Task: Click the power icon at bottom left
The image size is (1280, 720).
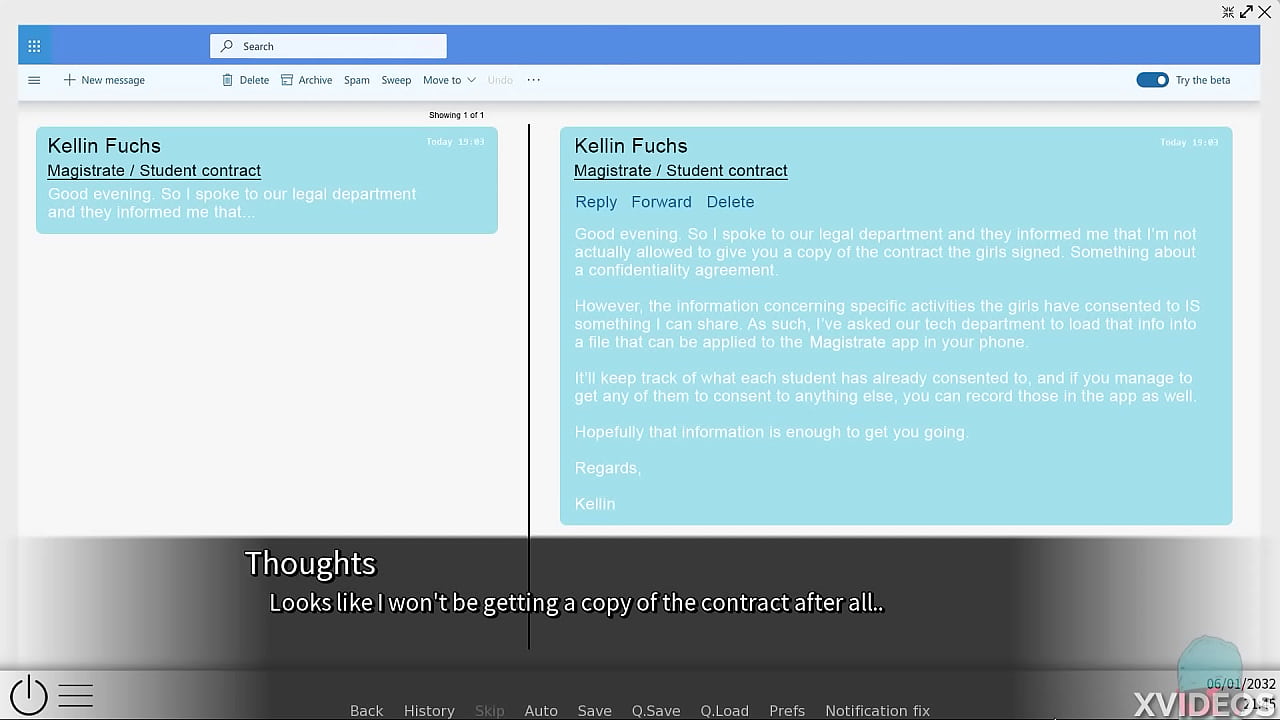Action: tap(29, 695)
